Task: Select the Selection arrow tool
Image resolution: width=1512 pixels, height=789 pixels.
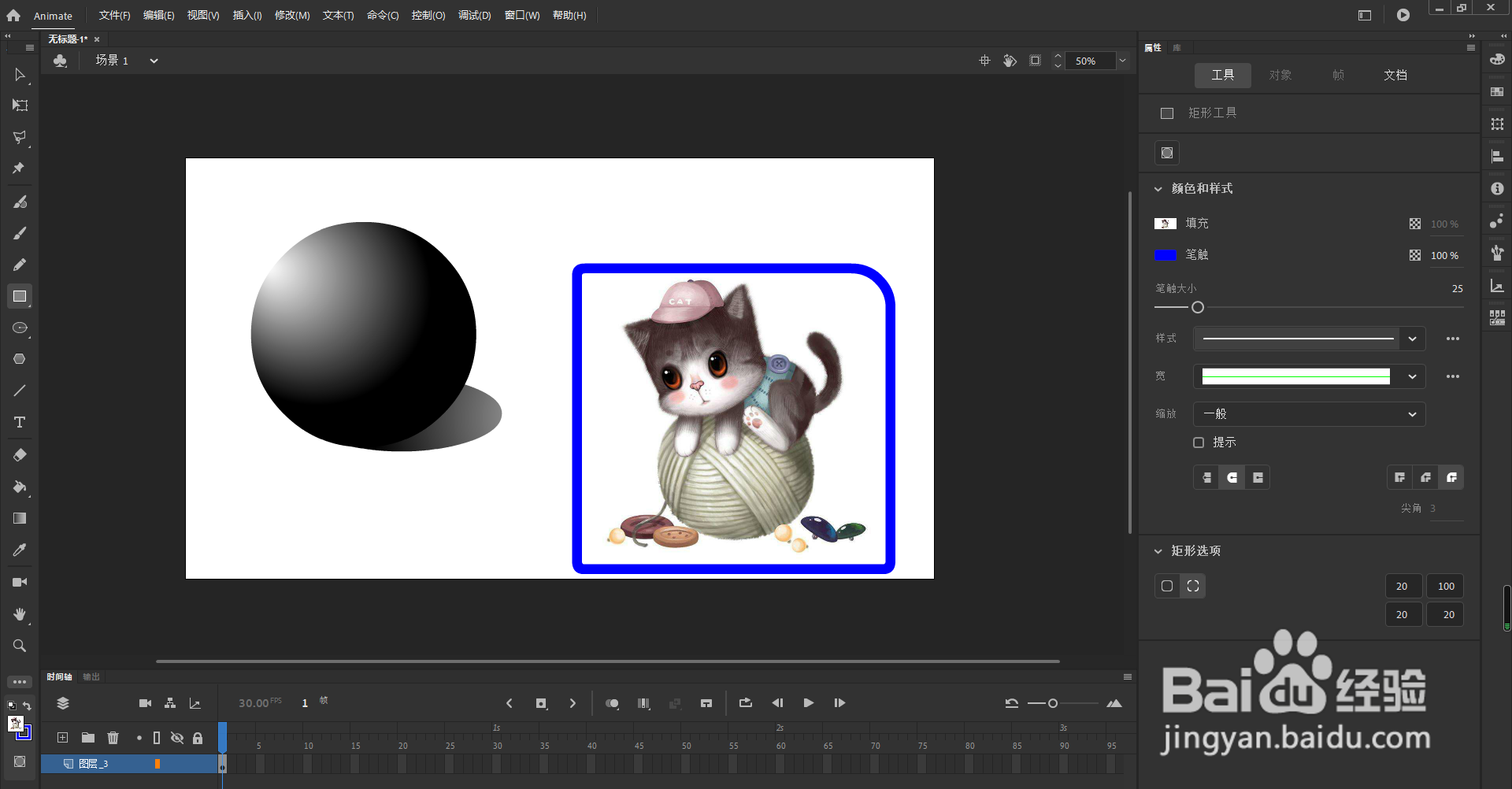Action: 20,75
